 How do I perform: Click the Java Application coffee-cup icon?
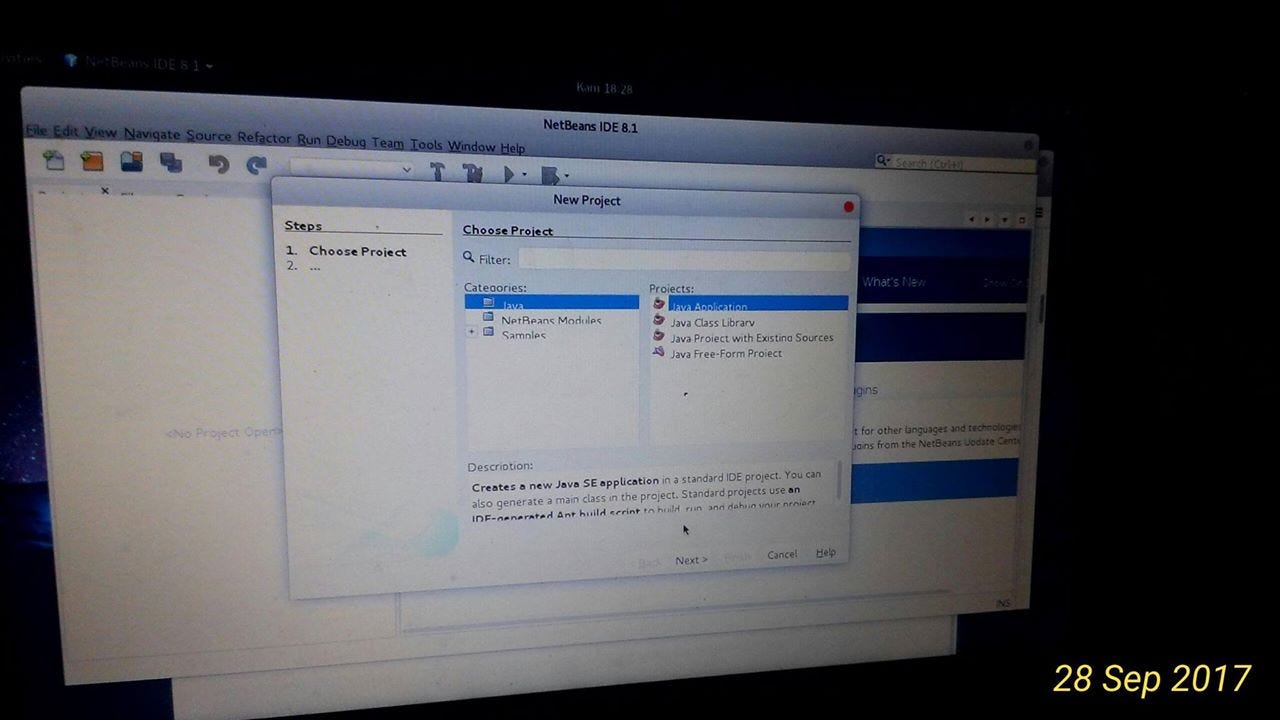[x=658, y=304]
